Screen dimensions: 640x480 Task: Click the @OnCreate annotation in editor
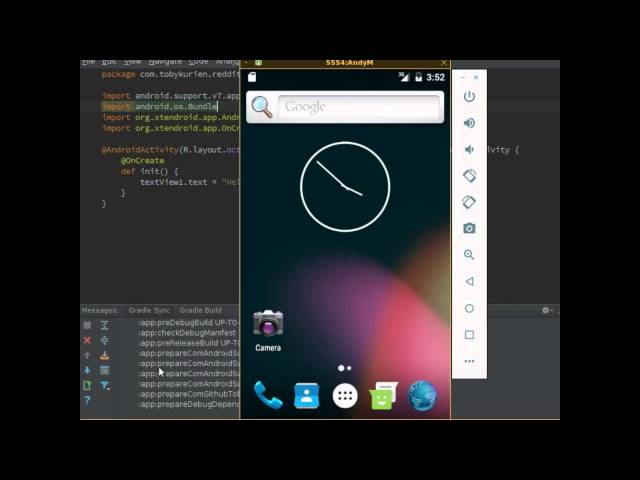[x=142, y=160]
